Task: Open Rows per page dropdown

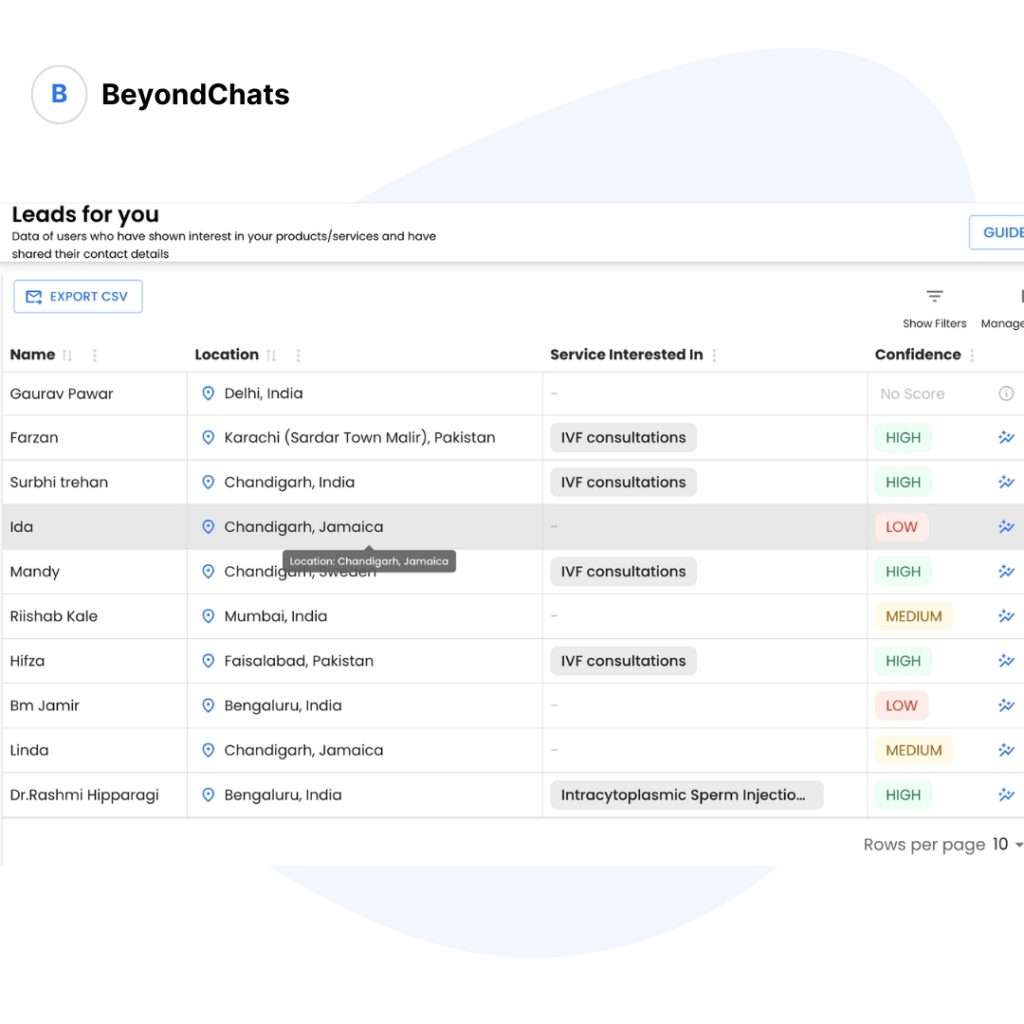Action: tap(1007, 844)
